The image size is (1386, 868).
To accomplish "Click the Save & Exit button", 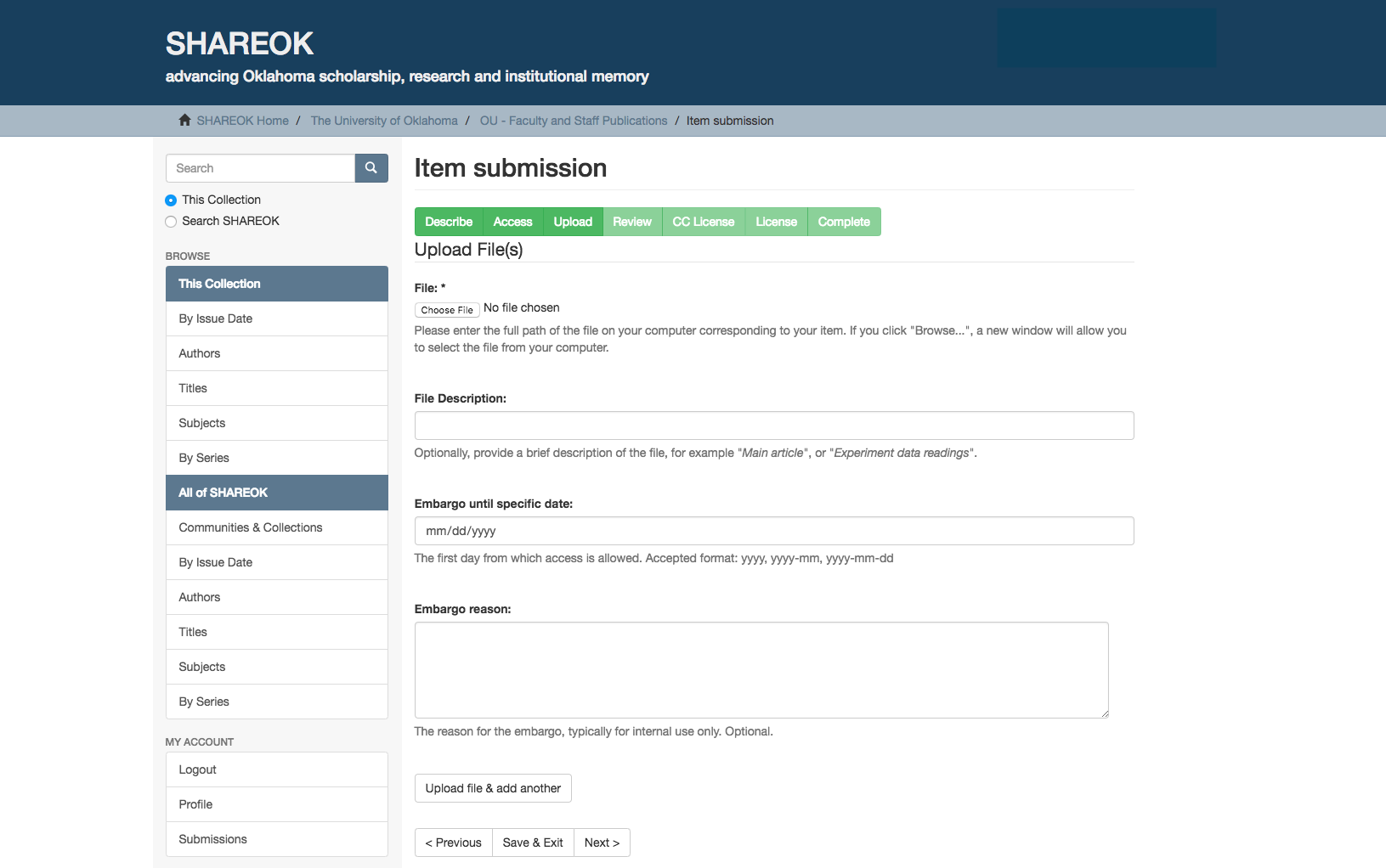I will pyautogui.click(x=533, y=843).
